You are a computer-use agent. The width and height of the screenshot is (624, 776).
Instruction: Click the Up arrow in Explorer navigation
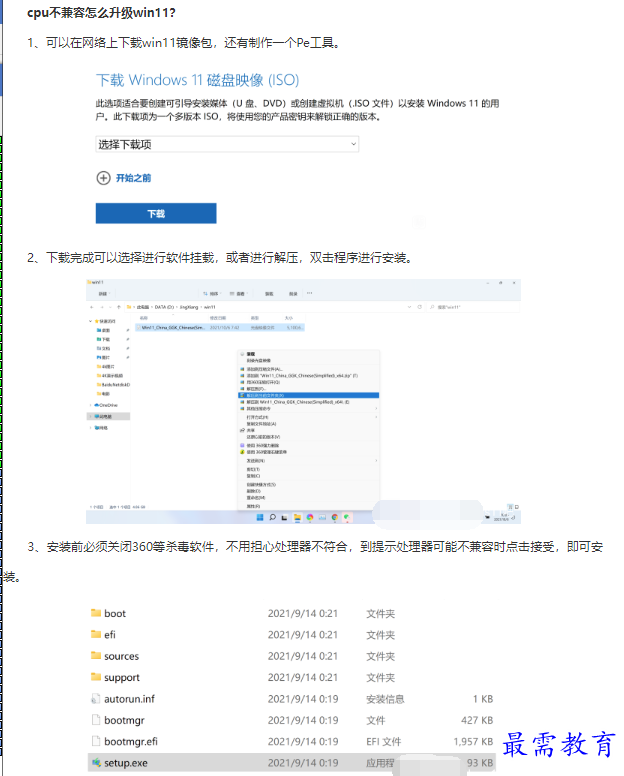(x=119, y=307)
